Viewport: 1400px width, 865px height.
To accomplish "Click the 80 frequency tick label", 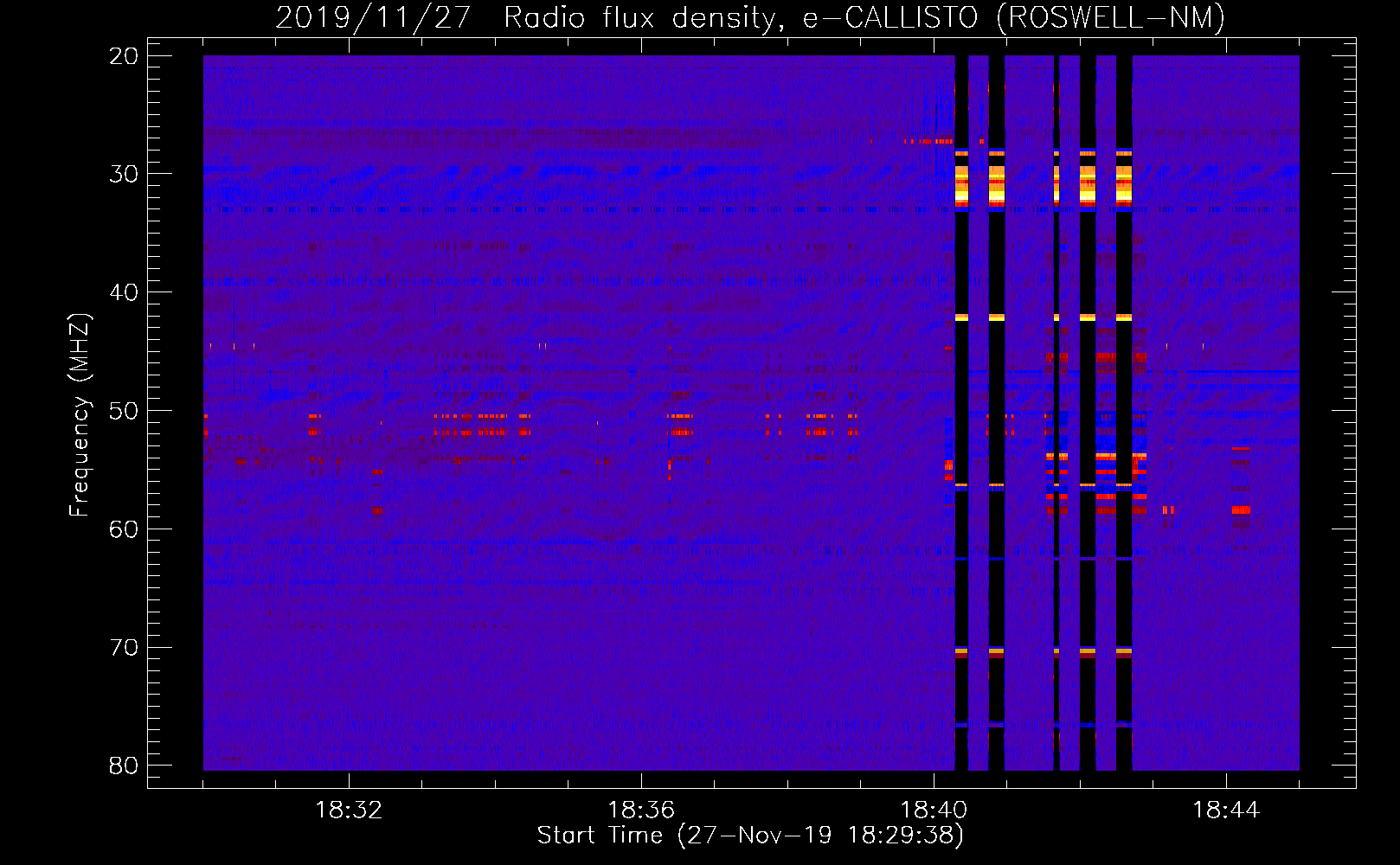I will [x=124, y=766].
